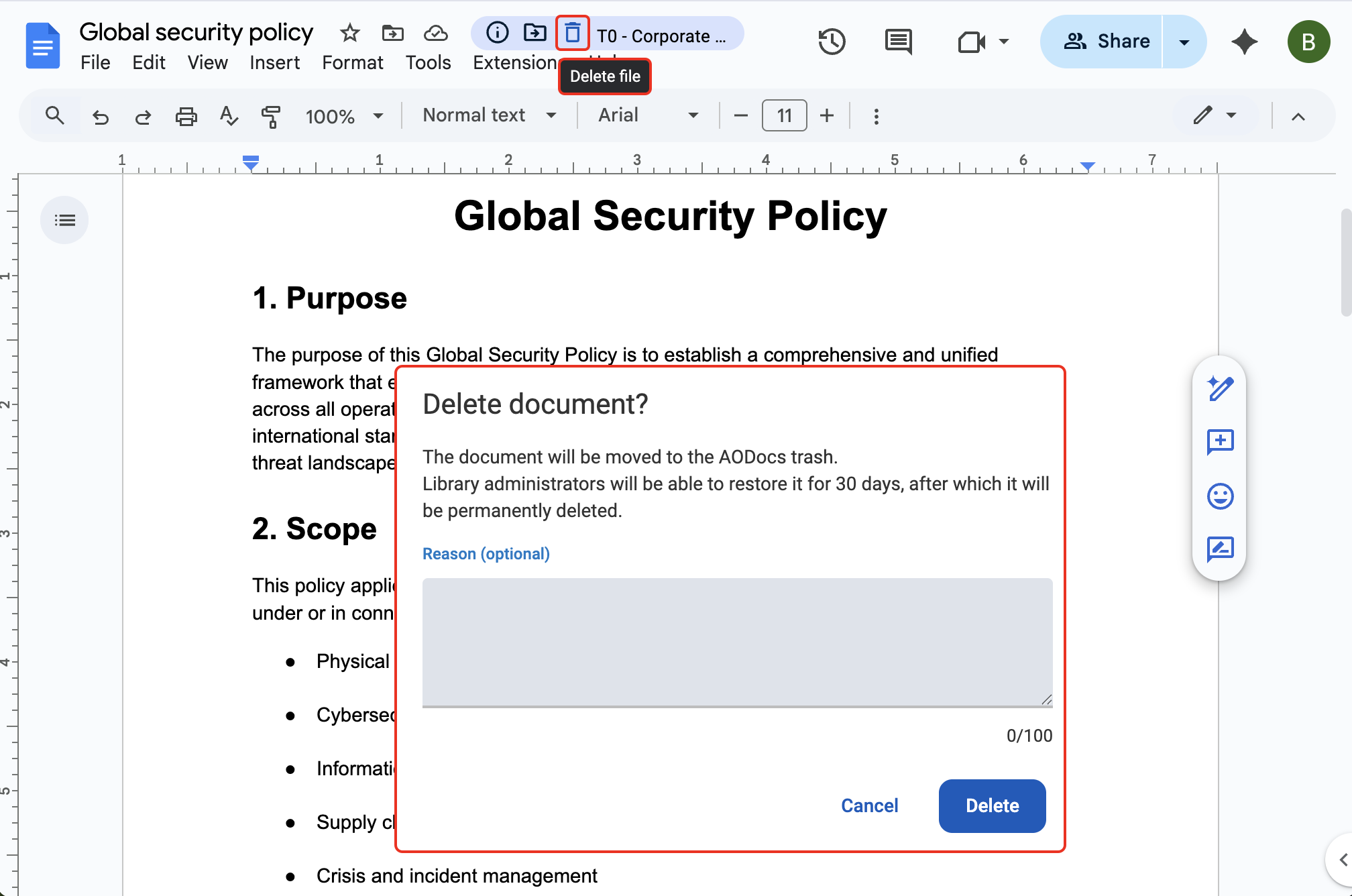Open the Tools menu

(x=428, y=62)
